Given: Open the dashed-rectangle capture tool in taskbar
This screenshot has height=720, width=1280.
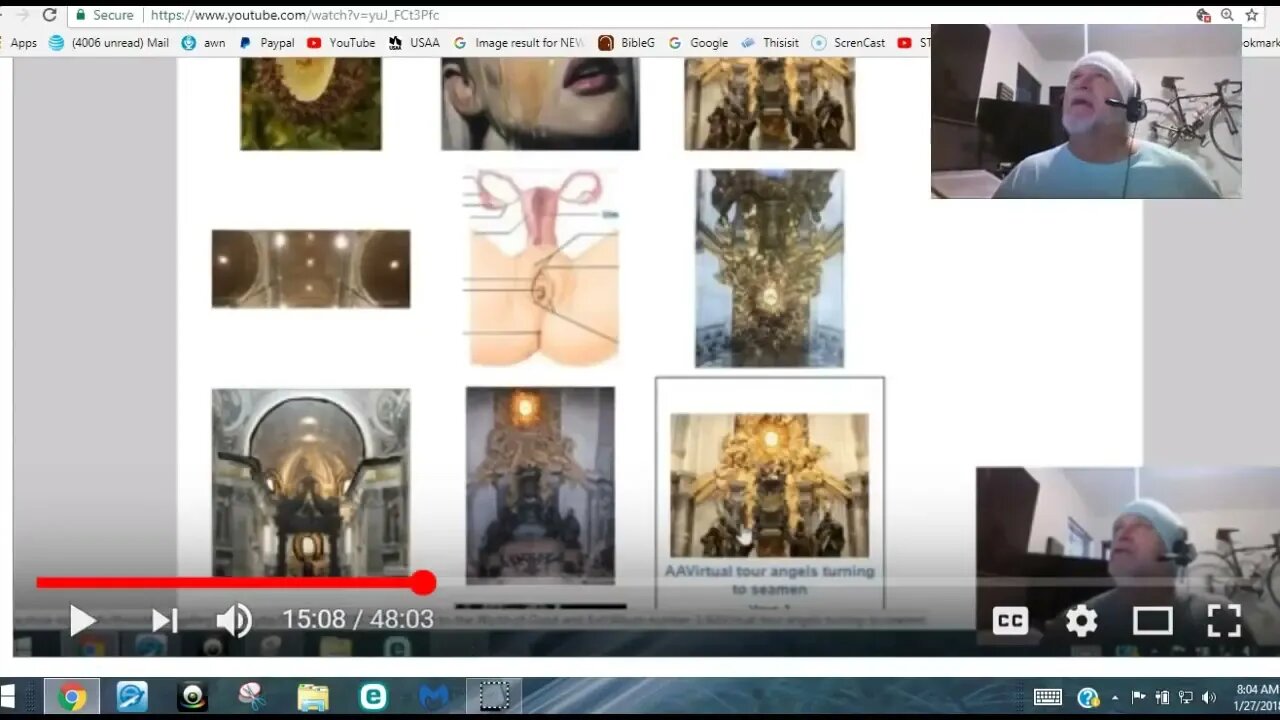Looking at the screenshot, I should (x=494, y=697).
